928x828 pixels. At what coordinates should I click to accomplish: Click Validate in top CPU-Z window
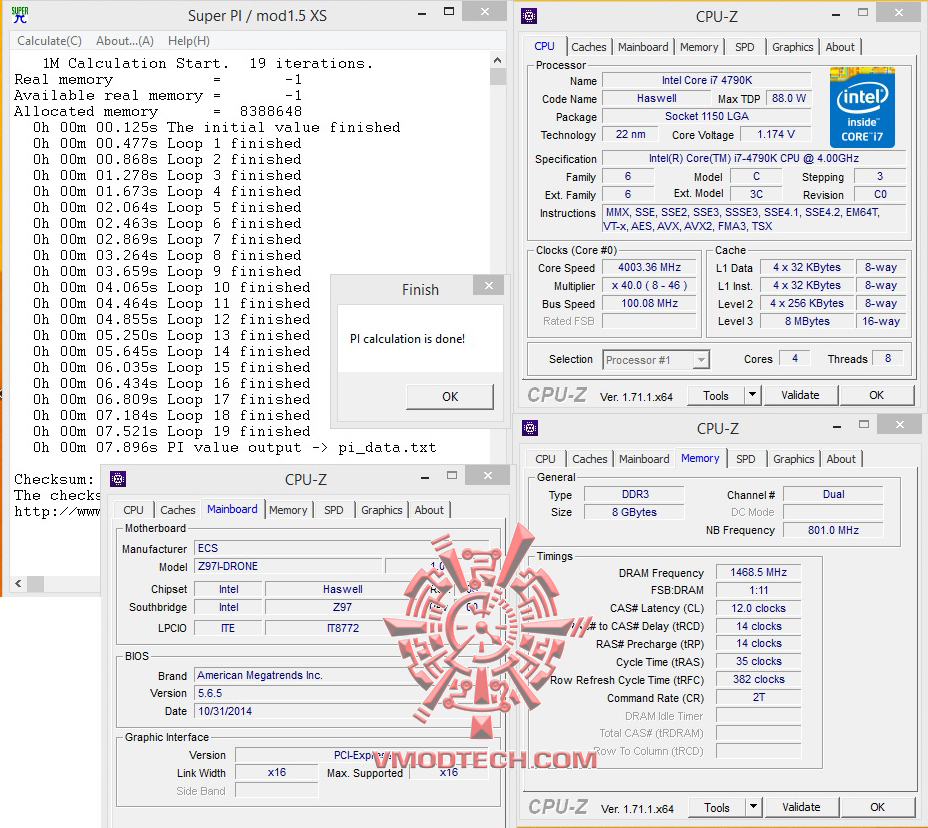[800, 395]
